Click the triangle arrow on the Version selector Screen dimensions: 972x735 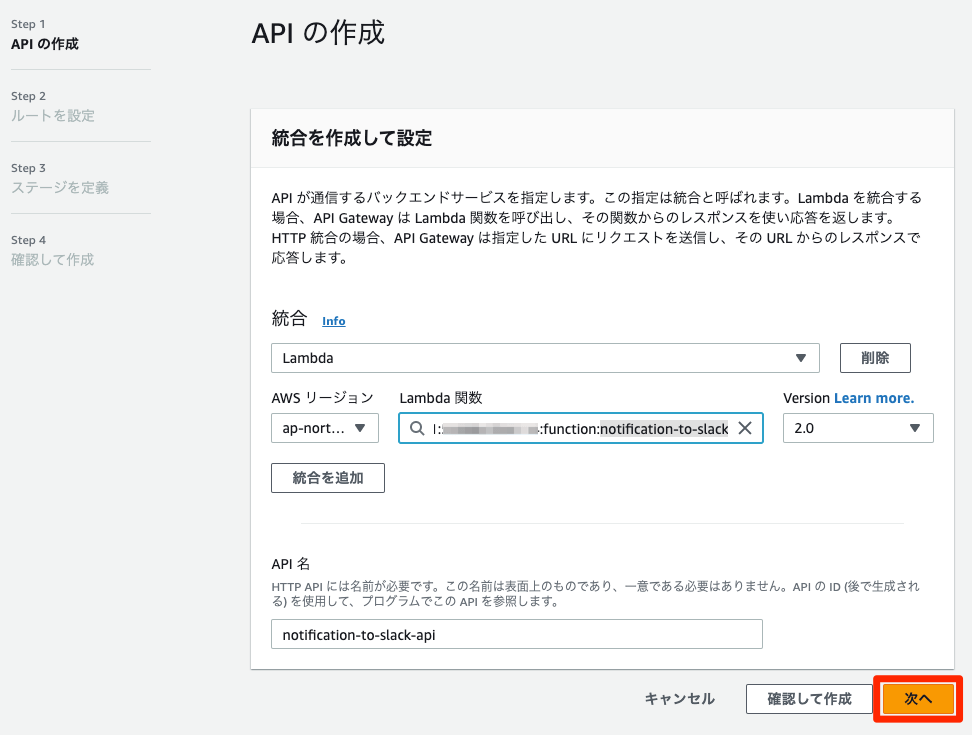click(x=914, y=428)
